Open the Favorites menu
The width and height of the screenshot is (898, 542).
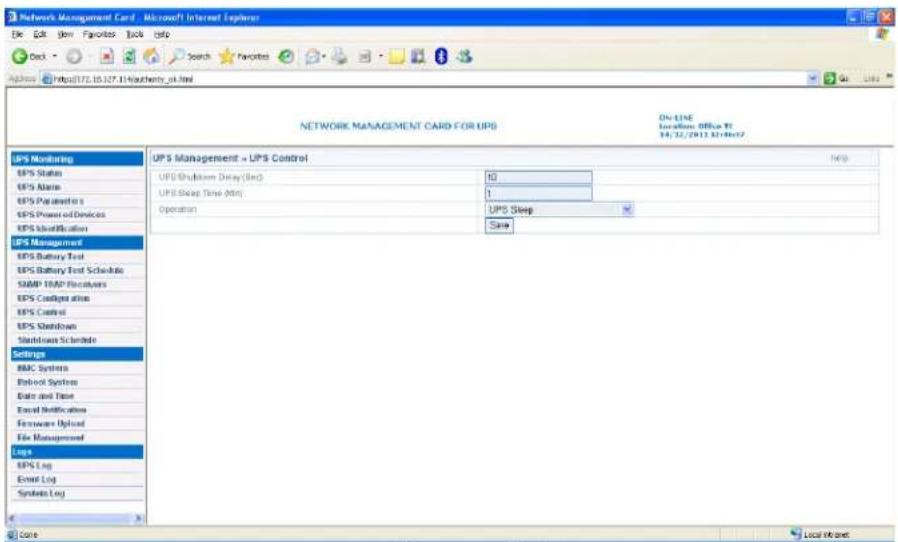99,34
